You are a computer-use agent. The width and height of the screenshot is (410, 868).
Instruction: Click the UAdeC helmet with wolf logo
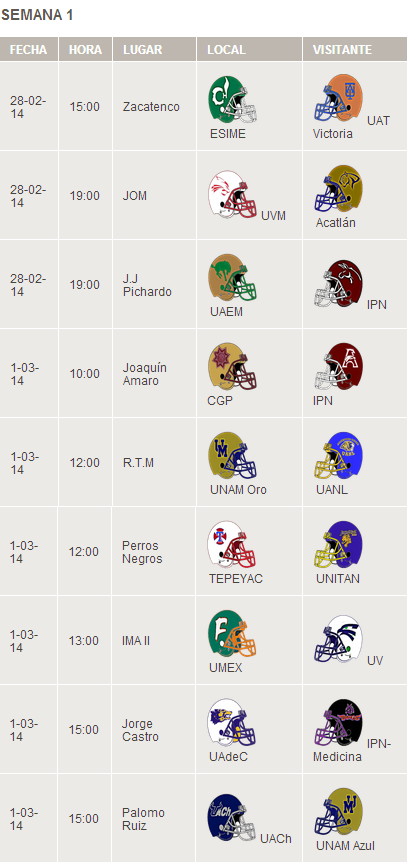pyautogui.click(x=233, y=724)
